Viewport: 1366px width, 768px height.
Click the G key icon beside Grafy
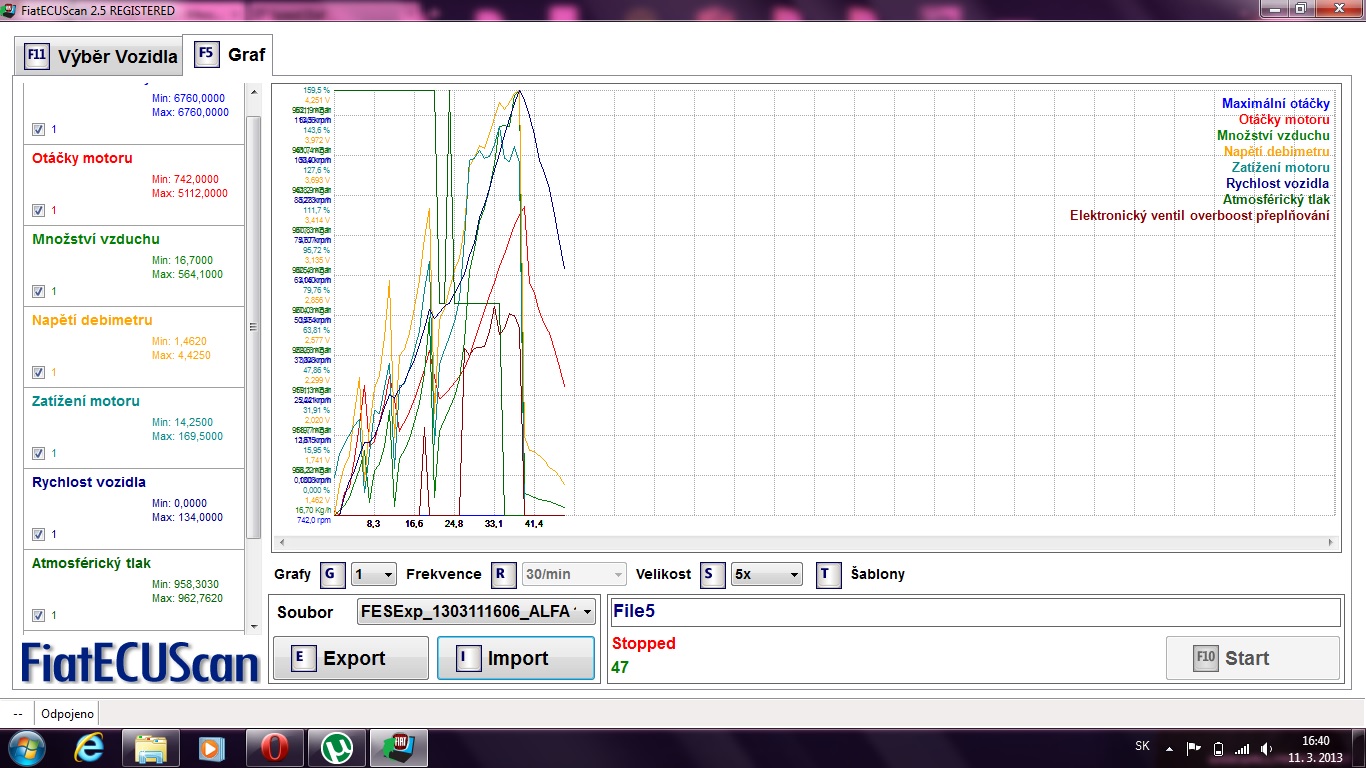332,575
